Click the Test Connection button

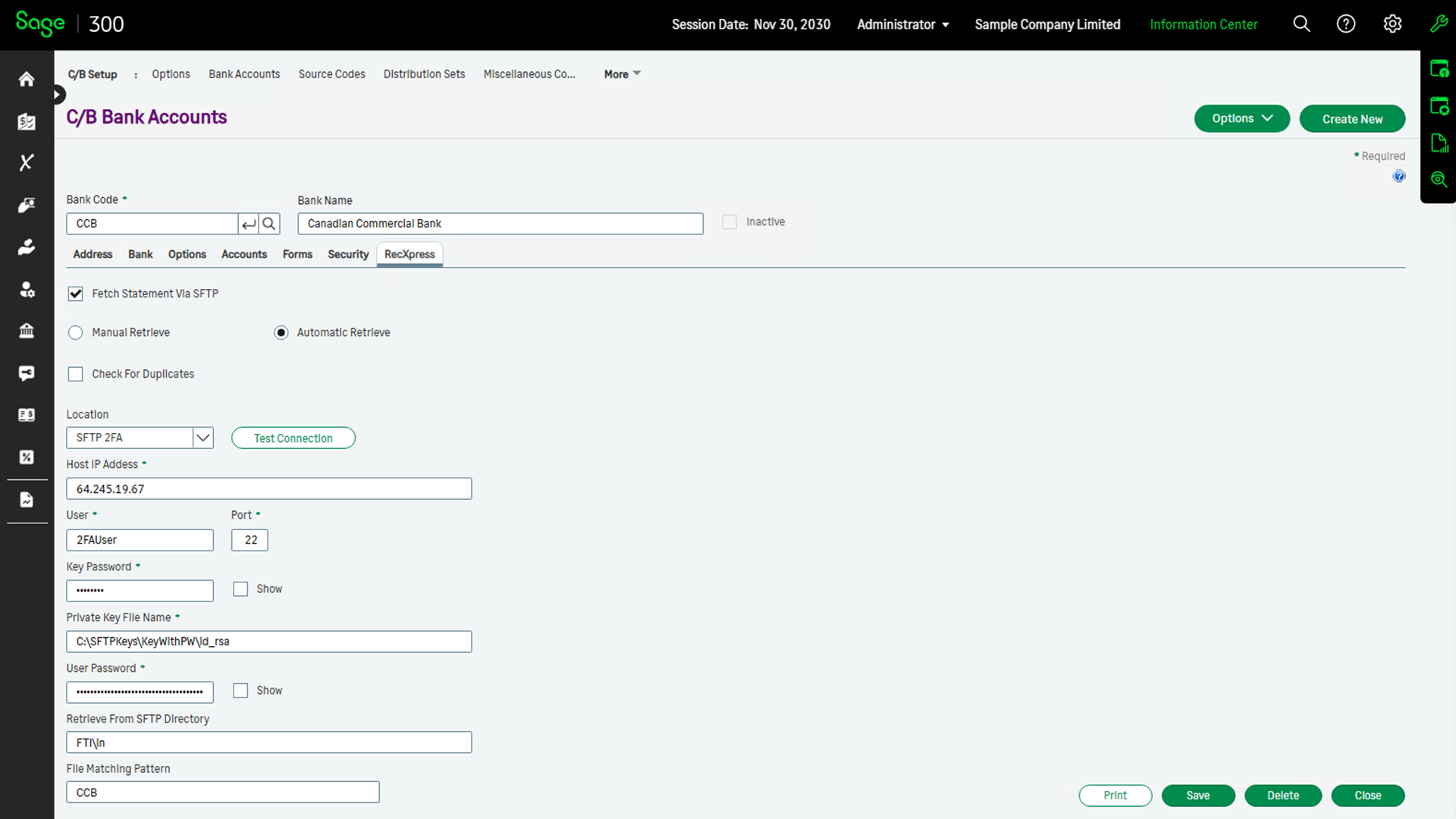pyautogui.click(x=293, y=438)
